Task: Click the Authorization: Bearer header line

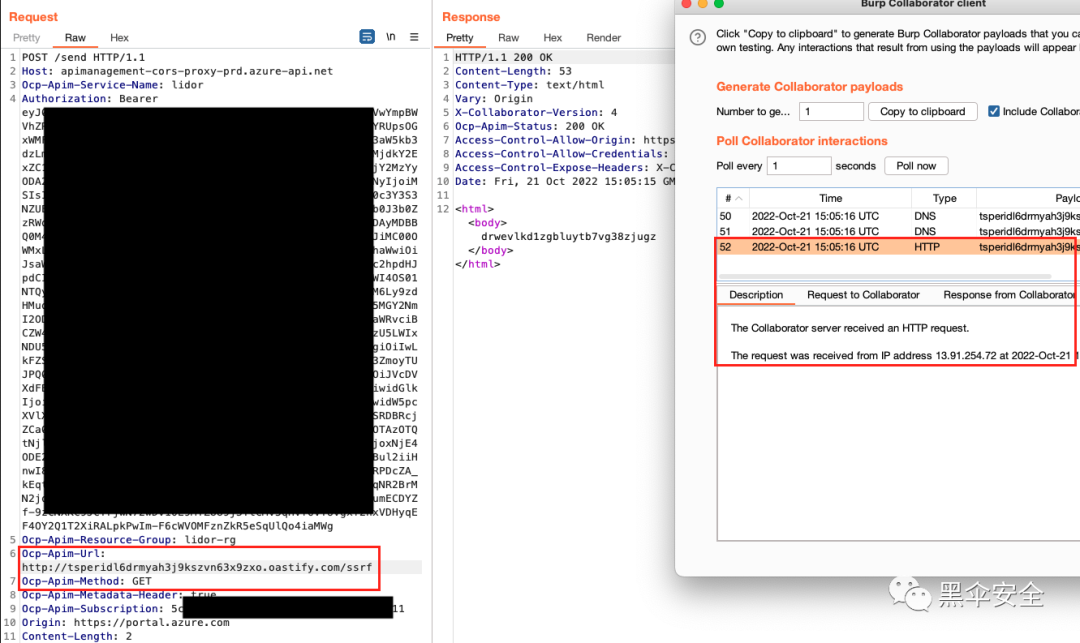Action: tap(90, 98)
